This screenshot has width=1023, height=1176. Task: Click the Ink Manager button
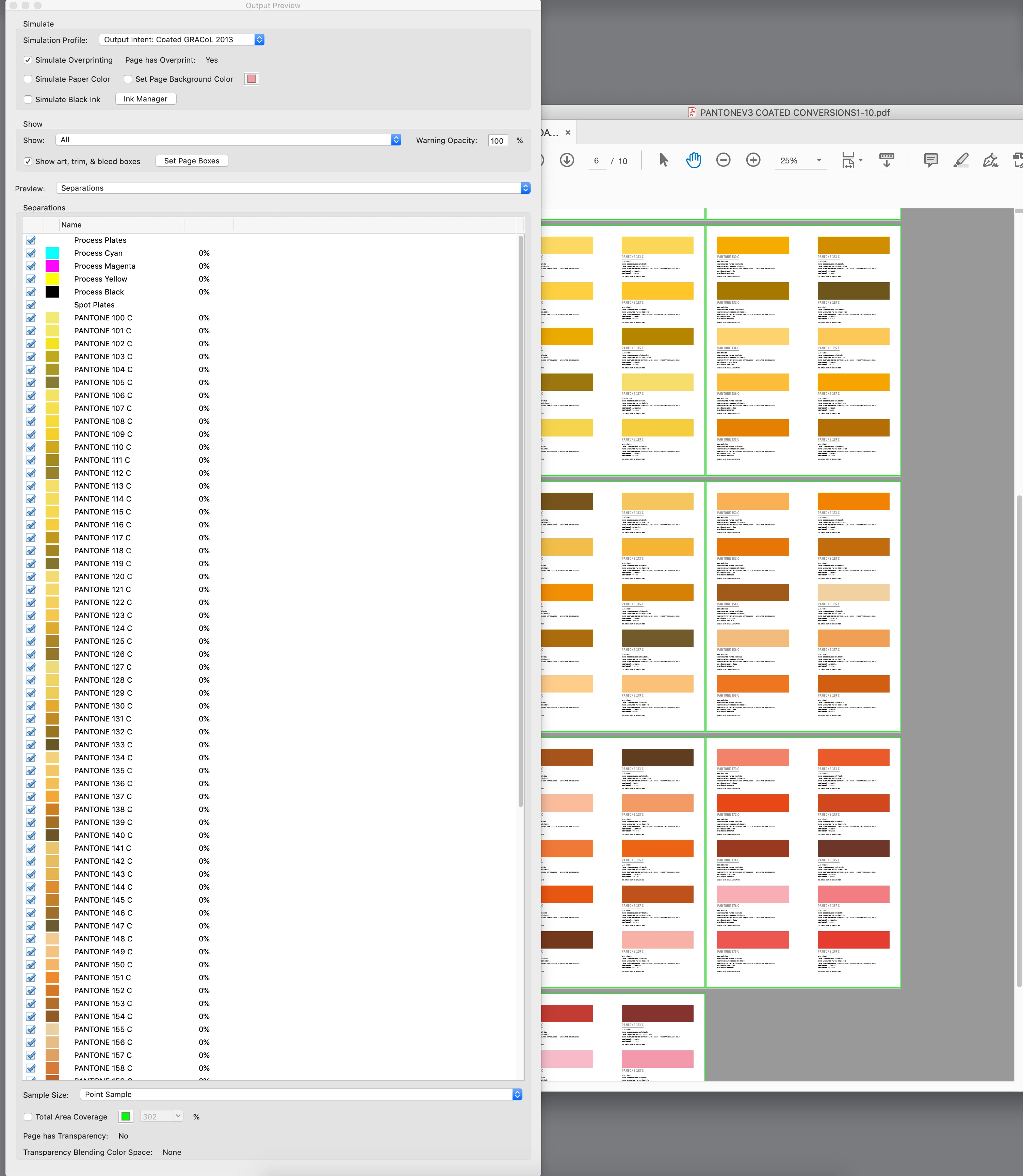click(x=146, y=99)
